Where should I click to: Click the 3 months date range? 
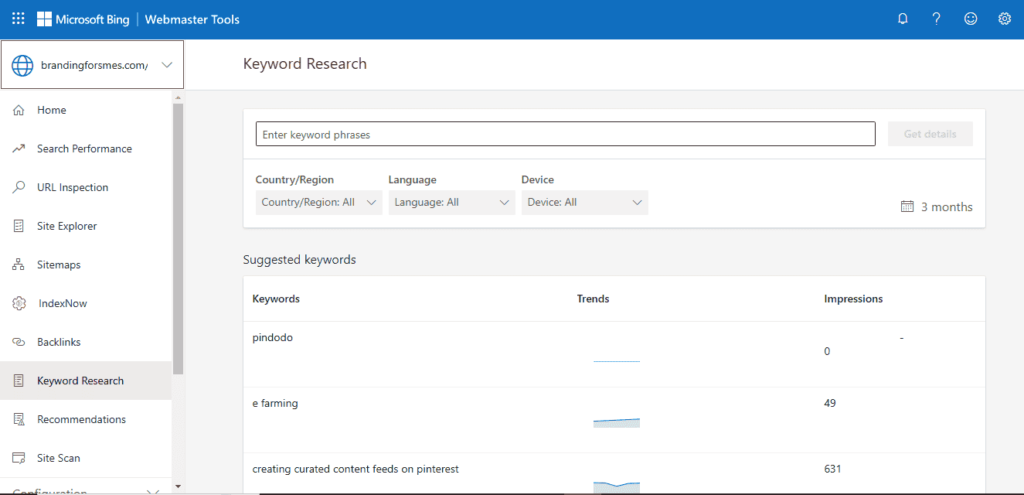946,207
